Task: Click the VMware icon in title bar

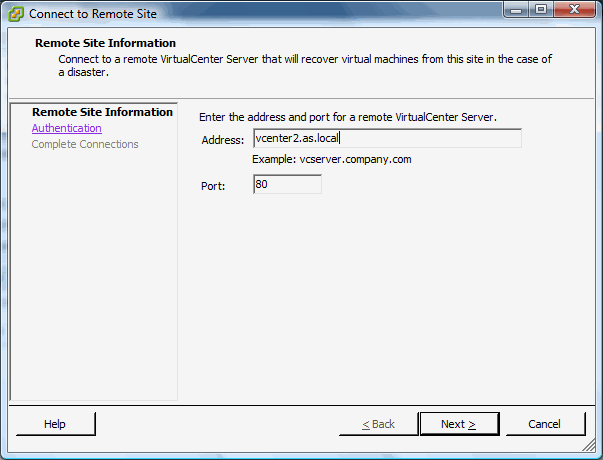Action: (15, 14)
